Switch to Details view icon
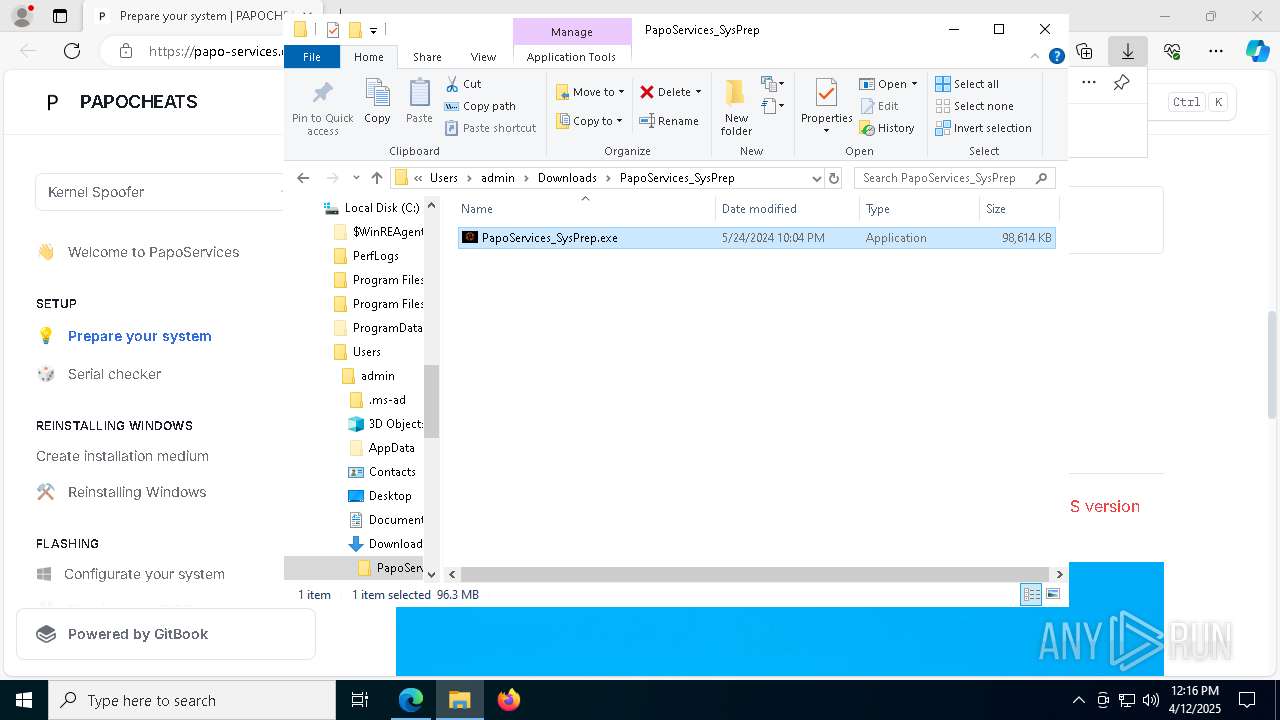The width and height of the screenshot is (1280, 720). [x=1031, y=594]
